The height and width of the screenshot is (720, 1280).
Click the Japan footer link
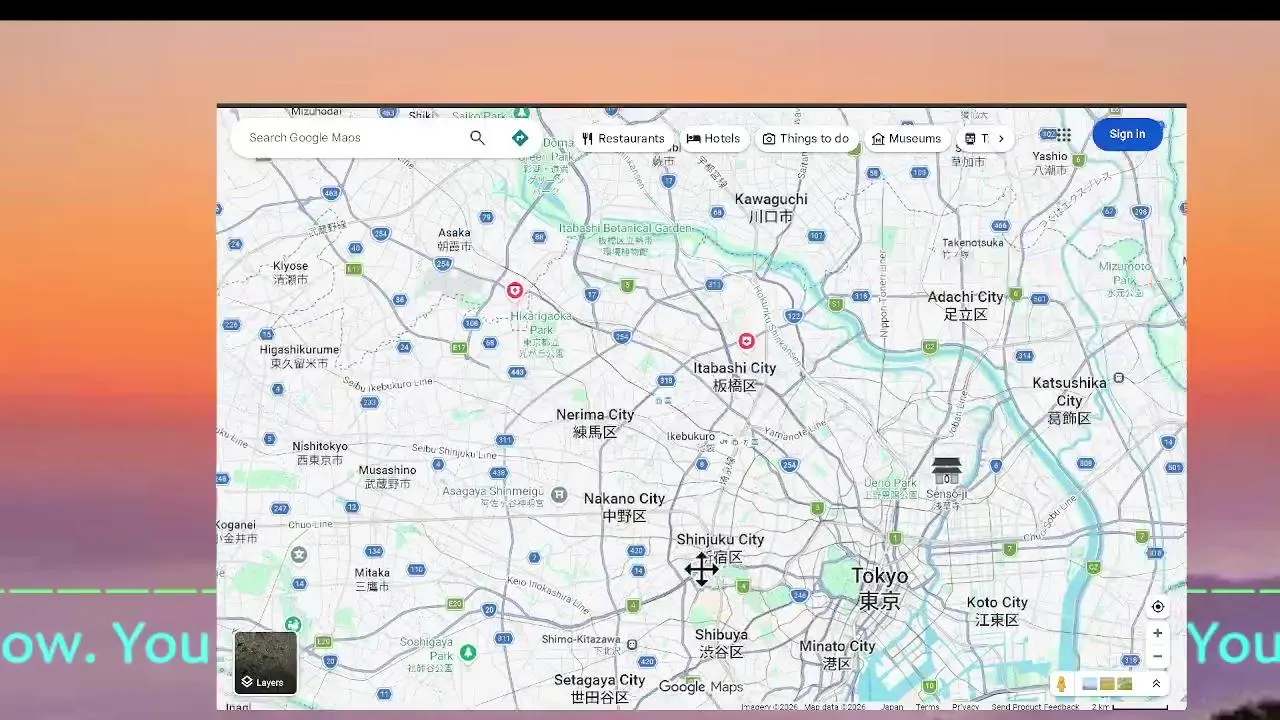click(x=892, y=707)
